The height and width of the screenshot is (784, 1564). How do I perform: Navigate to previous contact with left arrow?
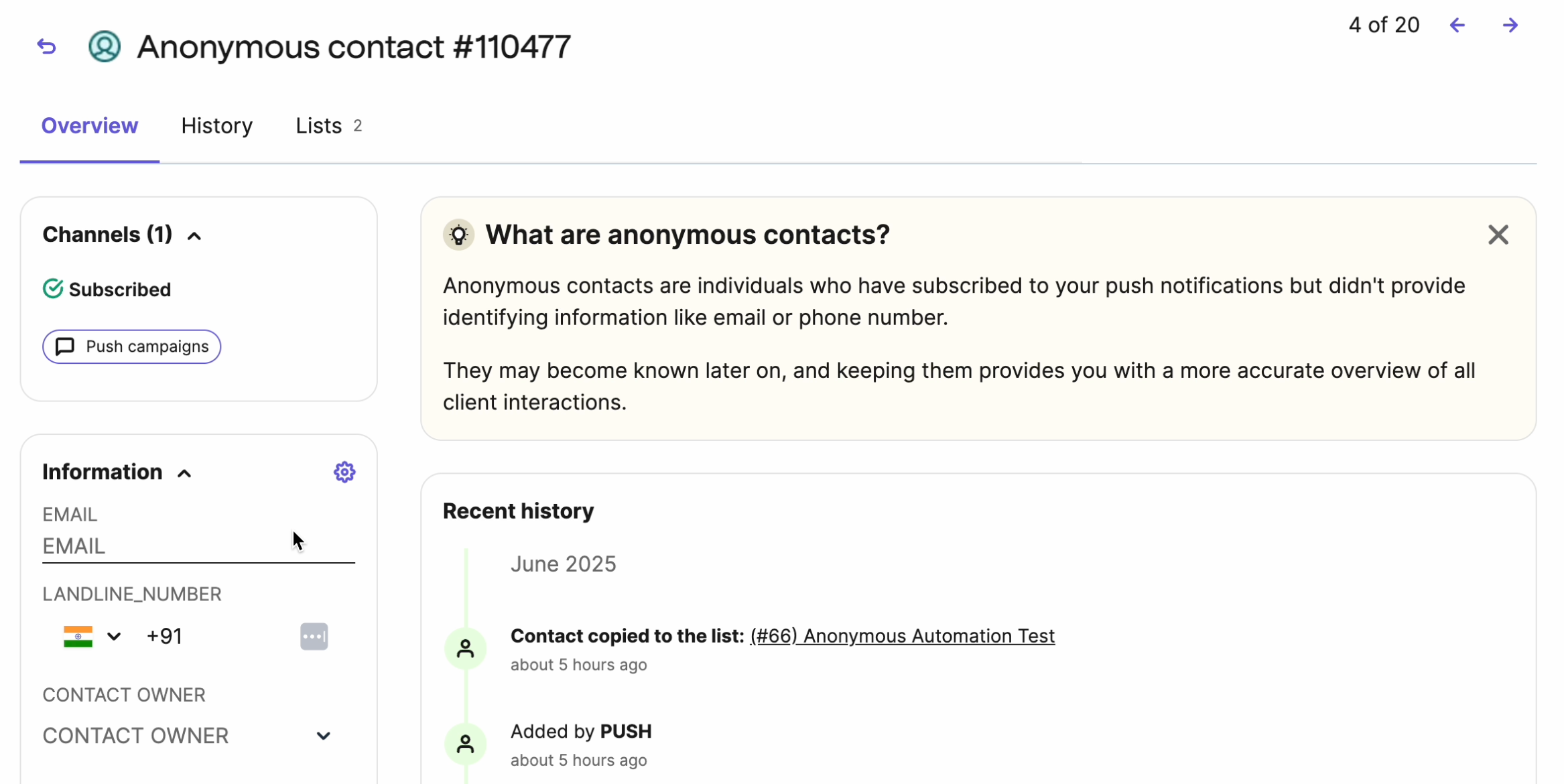point(1457,25)
